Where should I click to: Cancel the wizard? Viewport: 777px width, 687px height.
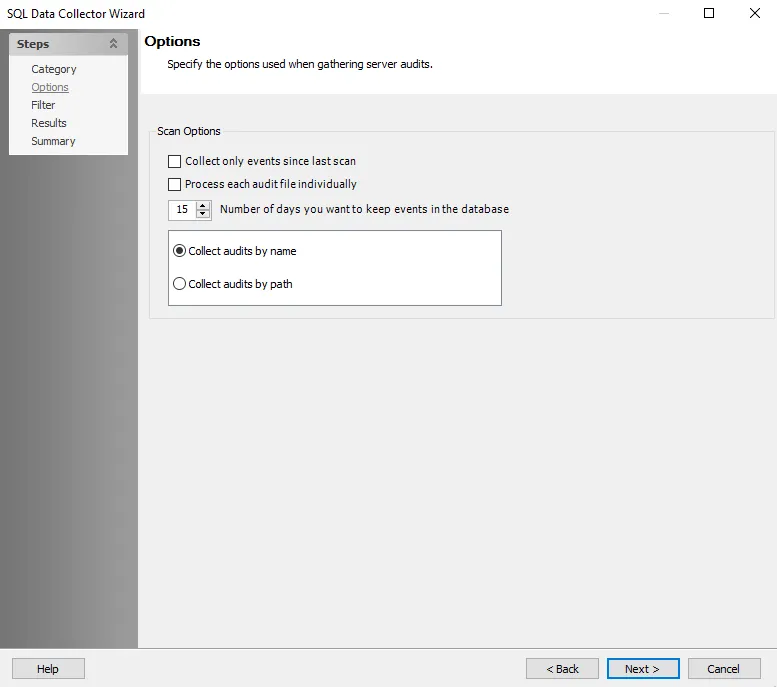pos(723,669)
